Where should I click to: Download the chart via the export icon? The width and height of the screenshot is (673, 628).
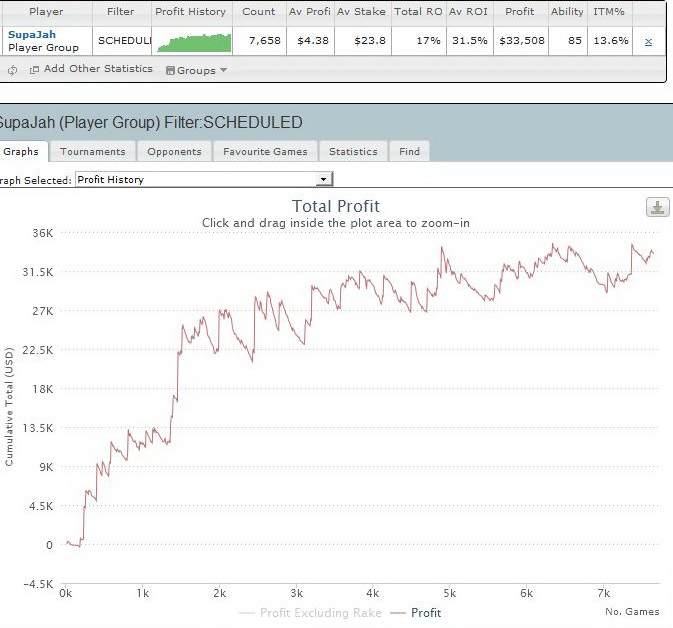click(x=657, y=208)
